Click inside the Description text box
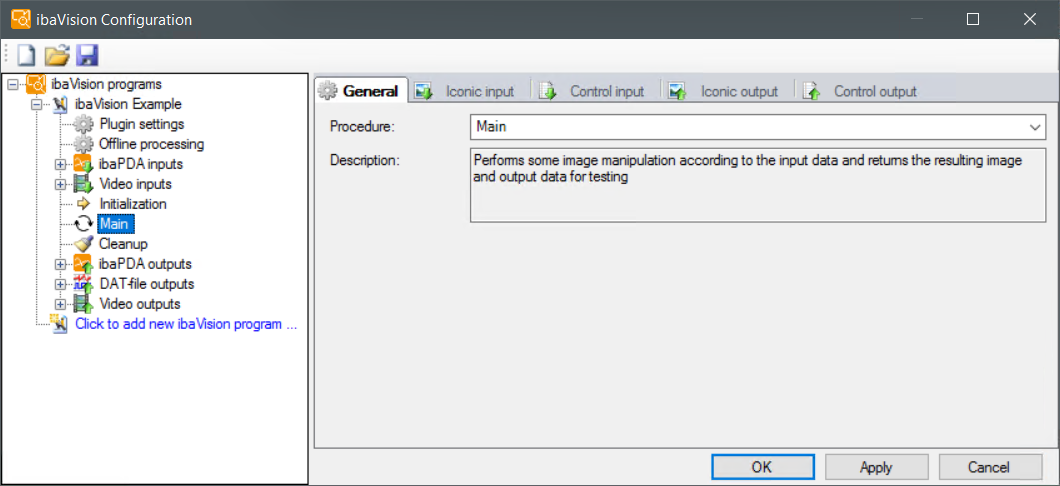The image size is (1060, 486). [x=758, y=186]
